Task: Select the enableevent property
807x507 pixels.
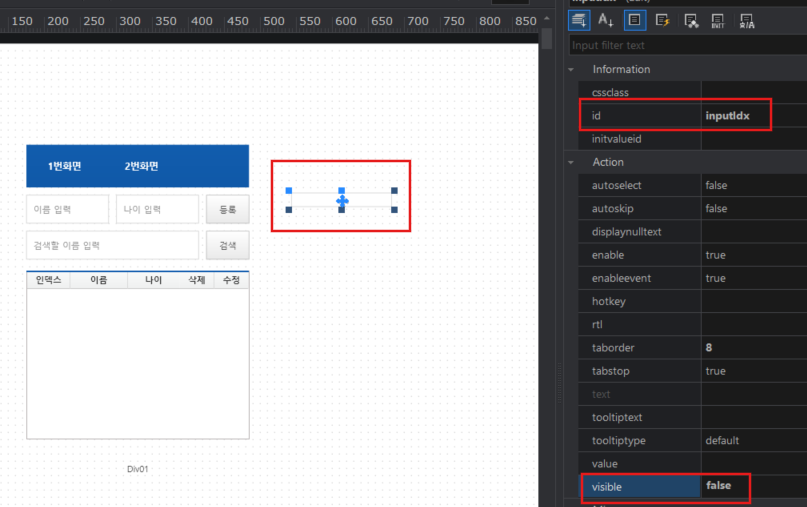Action: pyautogui.click(x=621, y=278)
